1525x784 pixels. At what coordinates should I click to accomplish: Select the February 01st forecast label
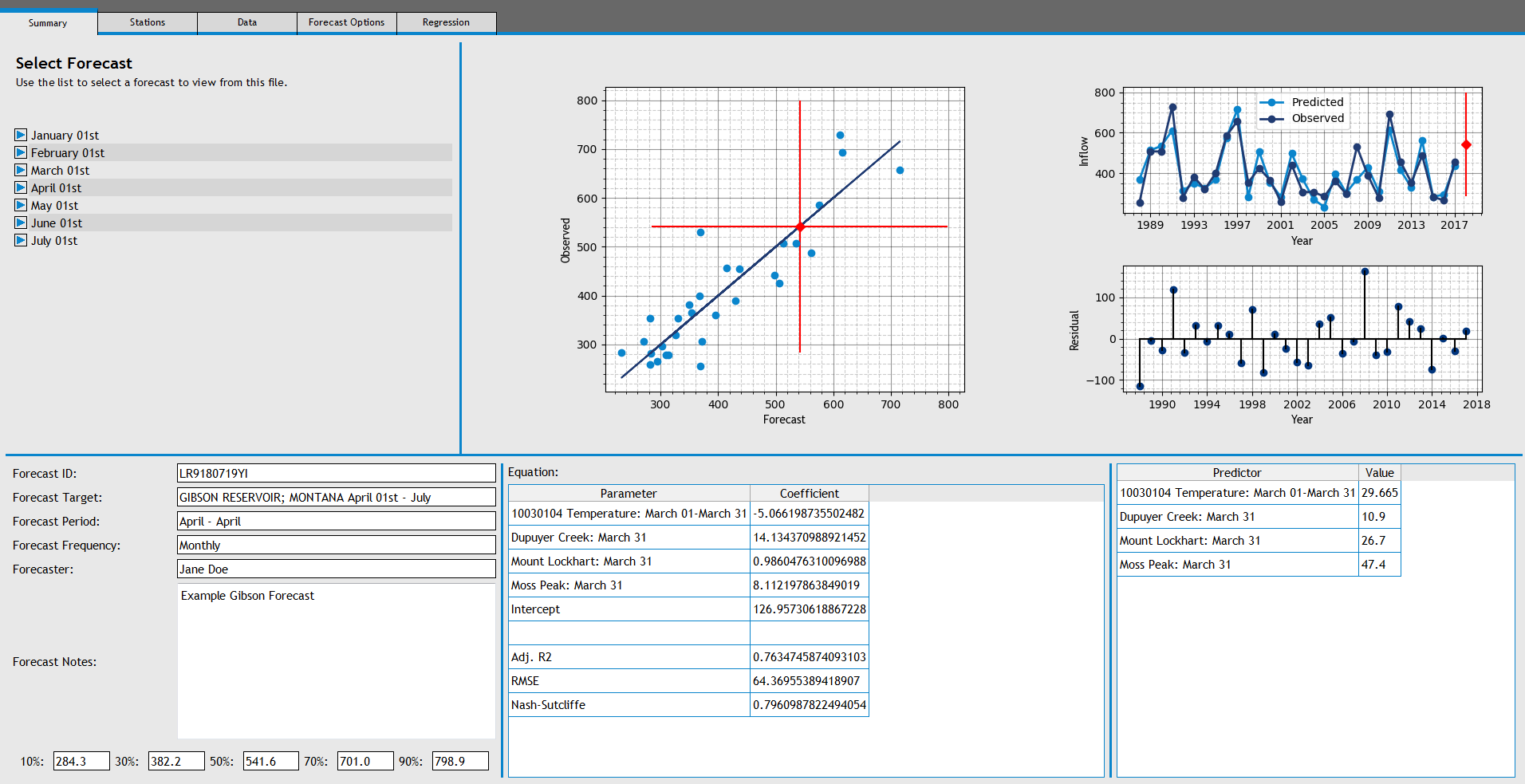coord(68,153)
